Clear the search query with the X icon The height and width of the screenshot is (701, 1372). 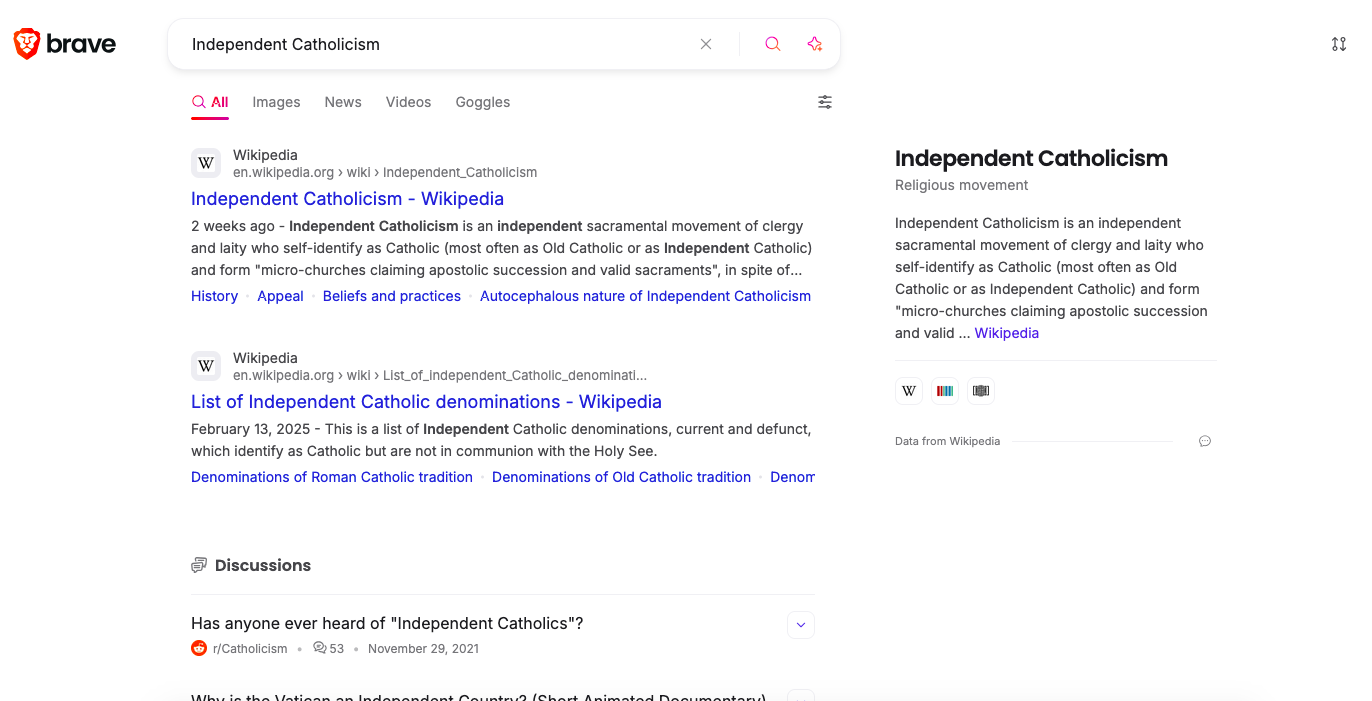[706, 44]
